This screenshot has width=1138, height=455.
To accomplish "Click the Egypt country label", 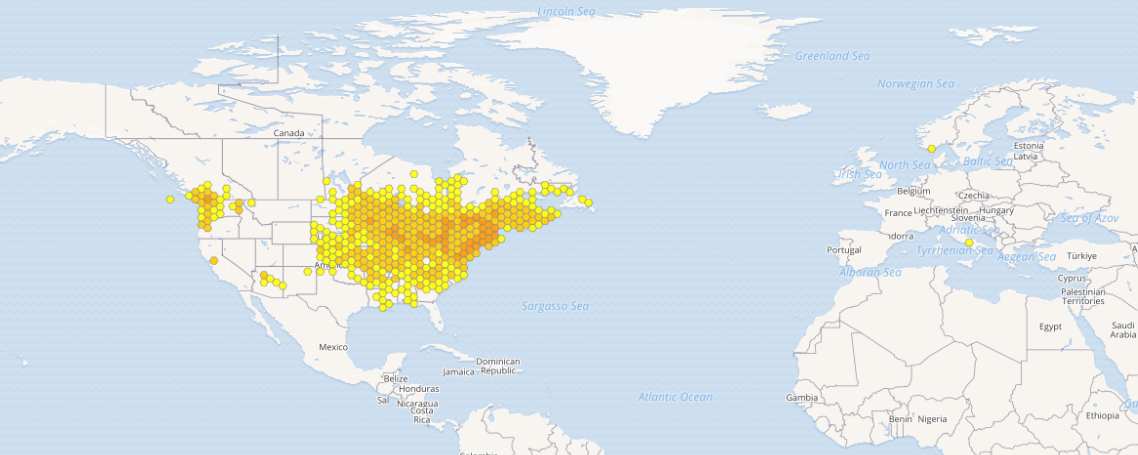I will click(x=1050, y=327).
